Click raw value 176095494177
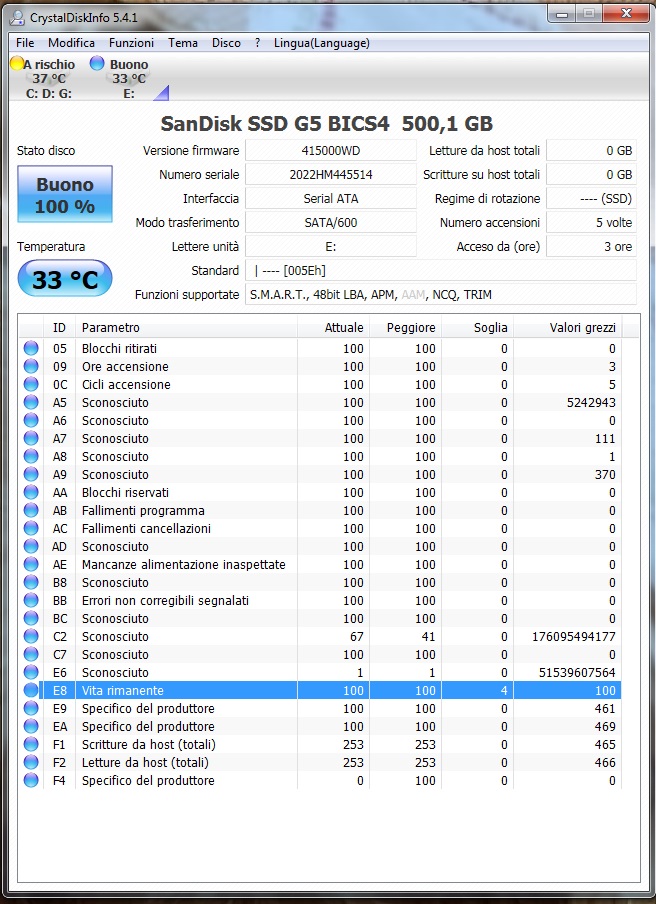 coord(574,636)
